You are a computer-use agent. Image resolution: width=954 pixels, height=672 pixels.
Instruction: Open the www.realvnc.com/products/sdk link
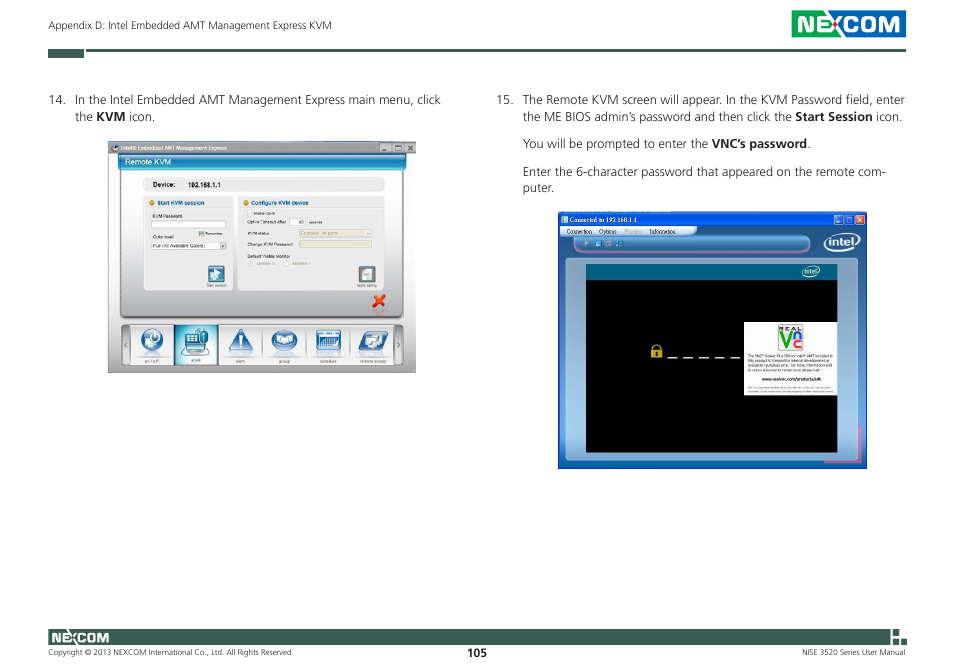[x=791, y=379]
